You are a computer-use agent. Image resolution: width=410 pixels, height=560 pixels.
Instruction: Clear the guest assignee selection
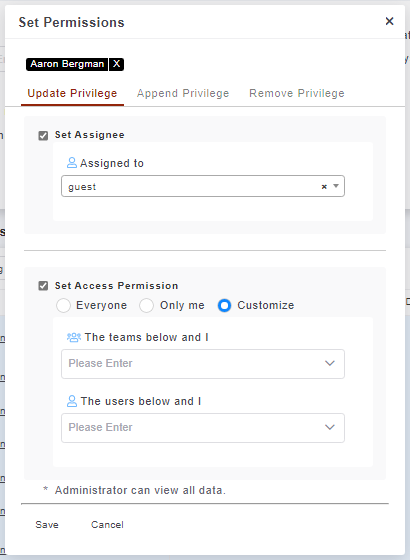(x=324, y=186)
